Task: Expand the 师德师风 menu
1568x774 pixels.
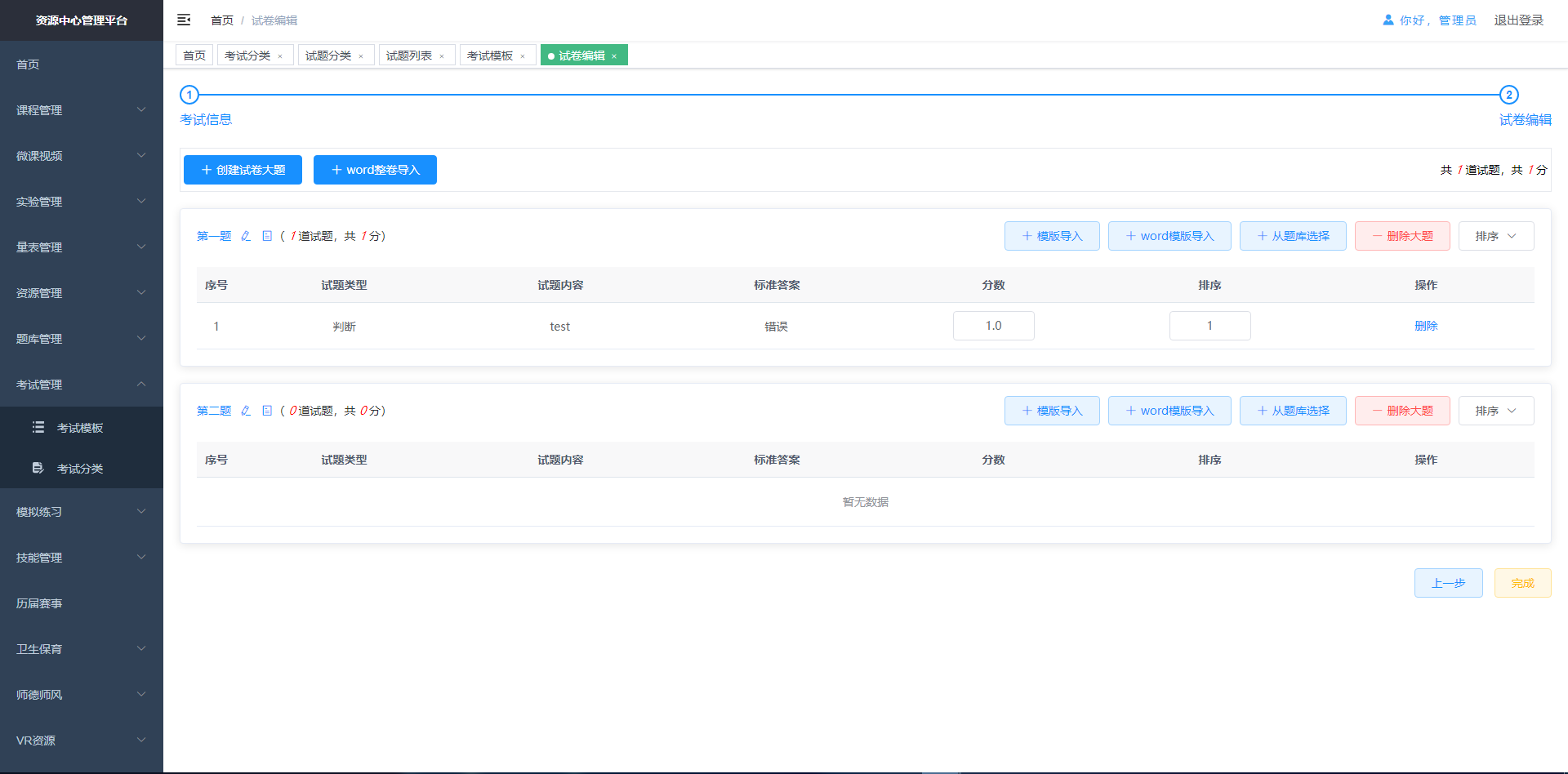Action: pos(82,695)
